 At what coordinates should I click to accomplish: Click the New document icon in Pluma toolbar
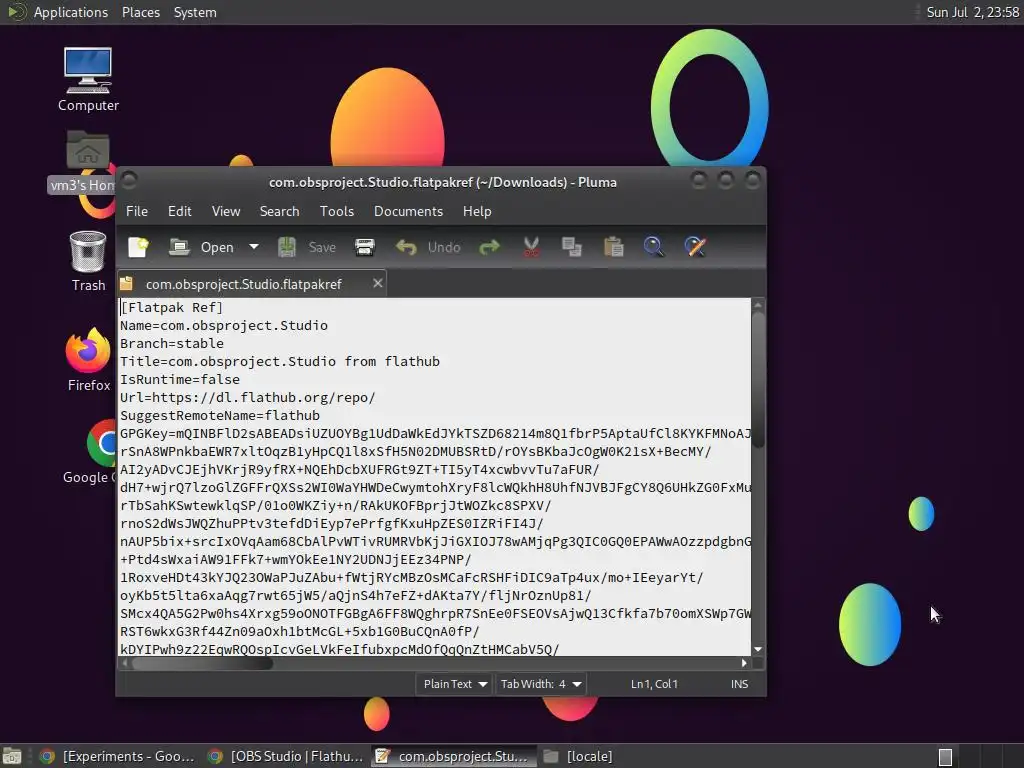click(x=138, y=248)
